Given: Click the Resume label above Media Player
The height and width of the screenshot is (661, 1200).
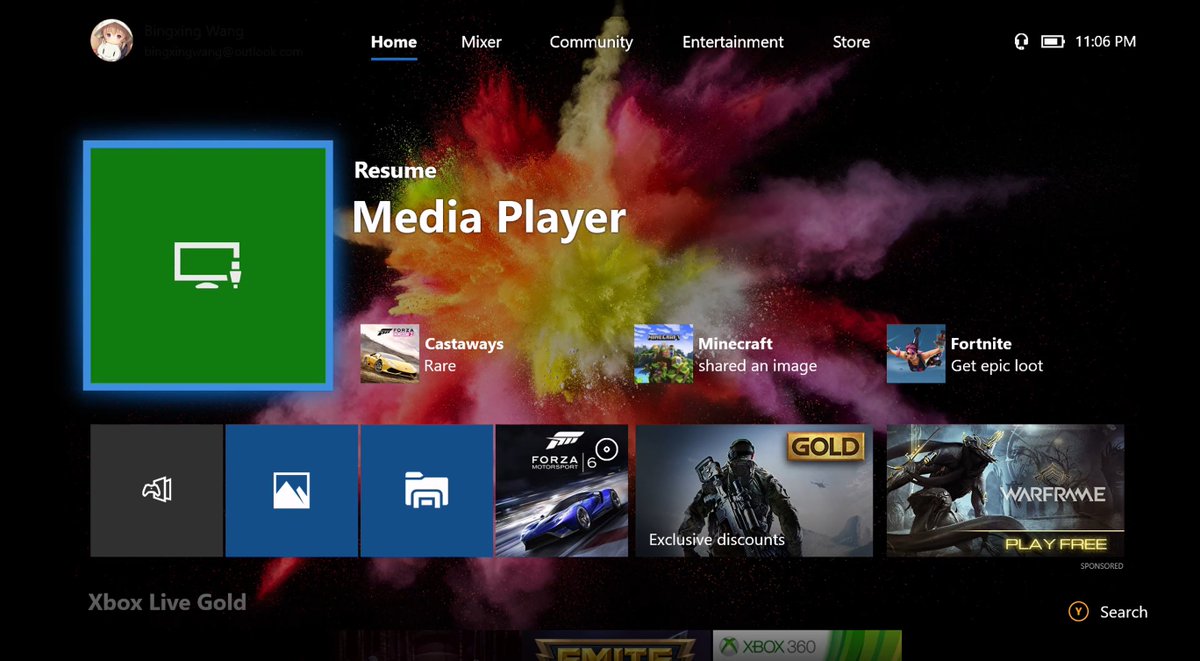Looking at the screenshot, I should click(395, 170).
